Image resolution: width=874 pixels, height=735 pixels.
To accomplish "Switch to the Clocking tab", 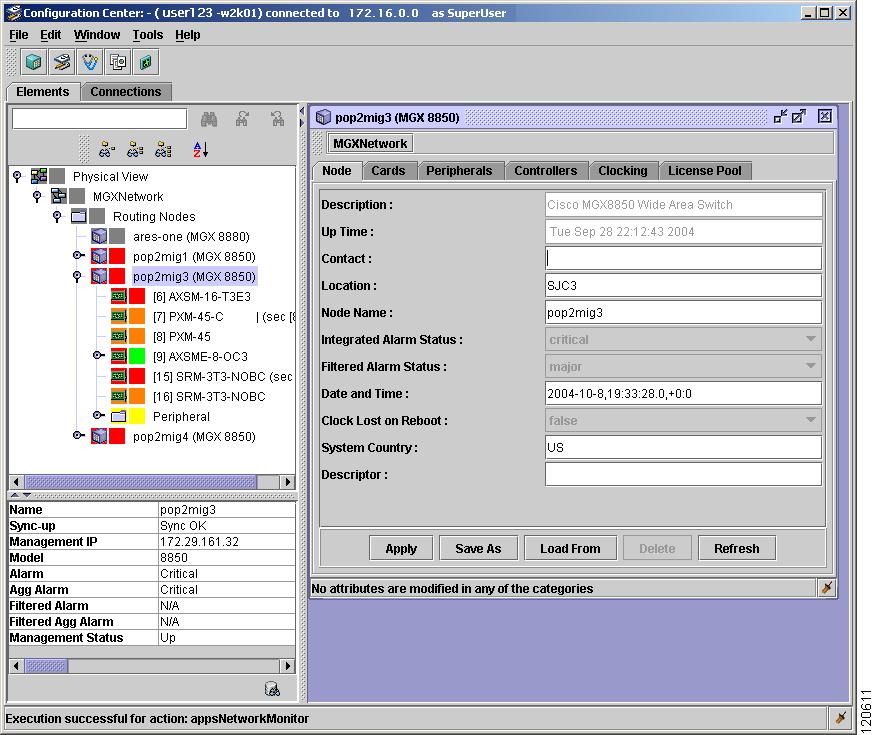I will [623, 171].
